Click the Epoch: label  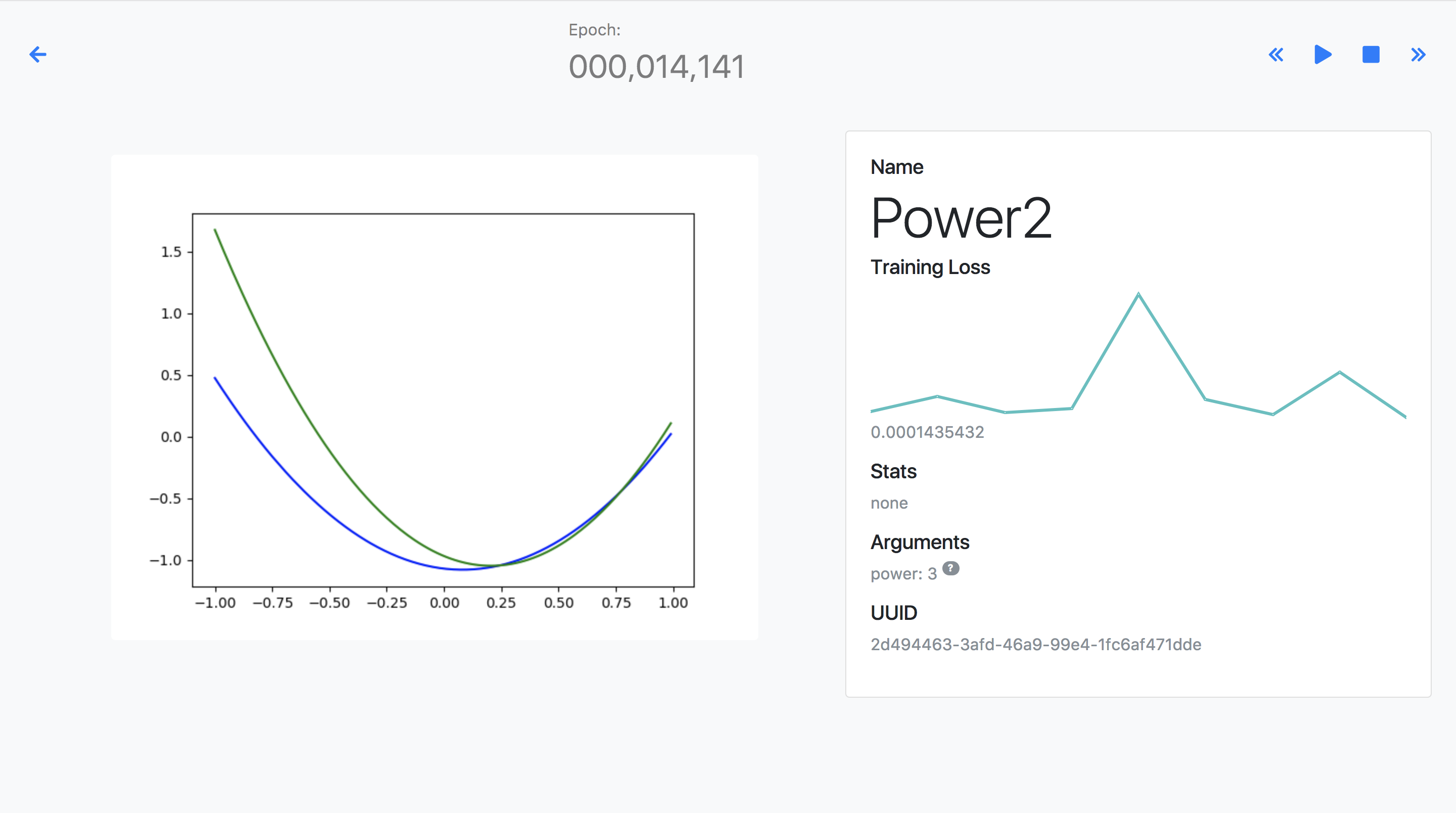pos(594,30)
